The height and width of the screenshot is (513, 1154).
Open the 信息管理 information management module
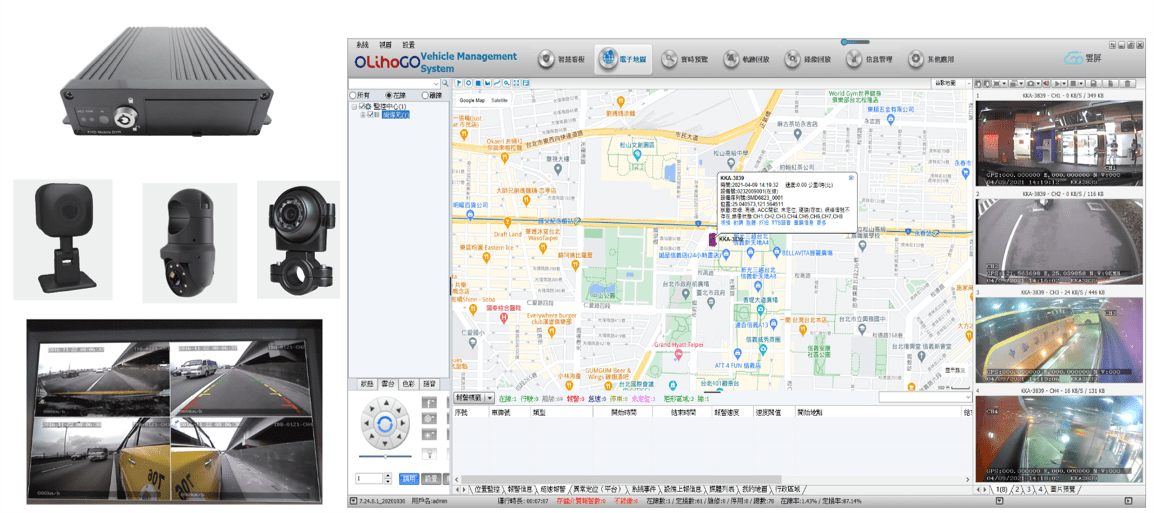[x=869, y=60]
